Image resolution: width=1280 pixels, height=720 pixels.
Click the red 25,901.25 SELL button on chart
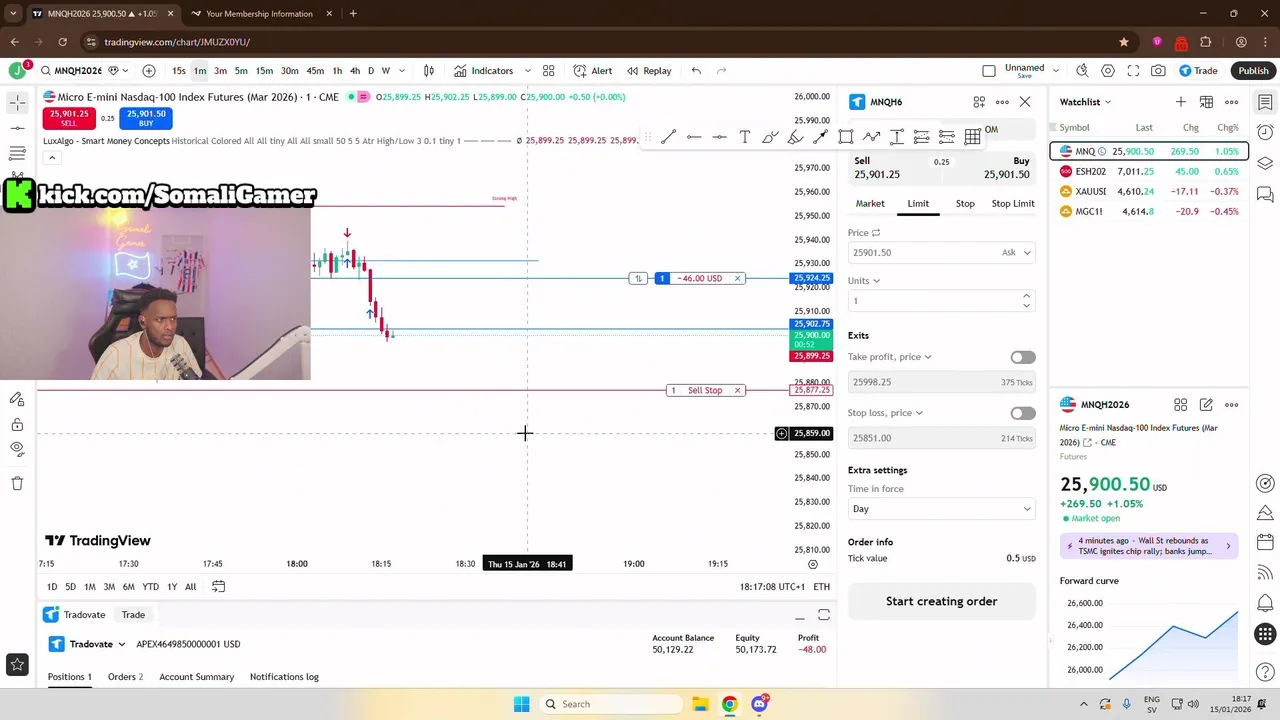click(69, 118)
